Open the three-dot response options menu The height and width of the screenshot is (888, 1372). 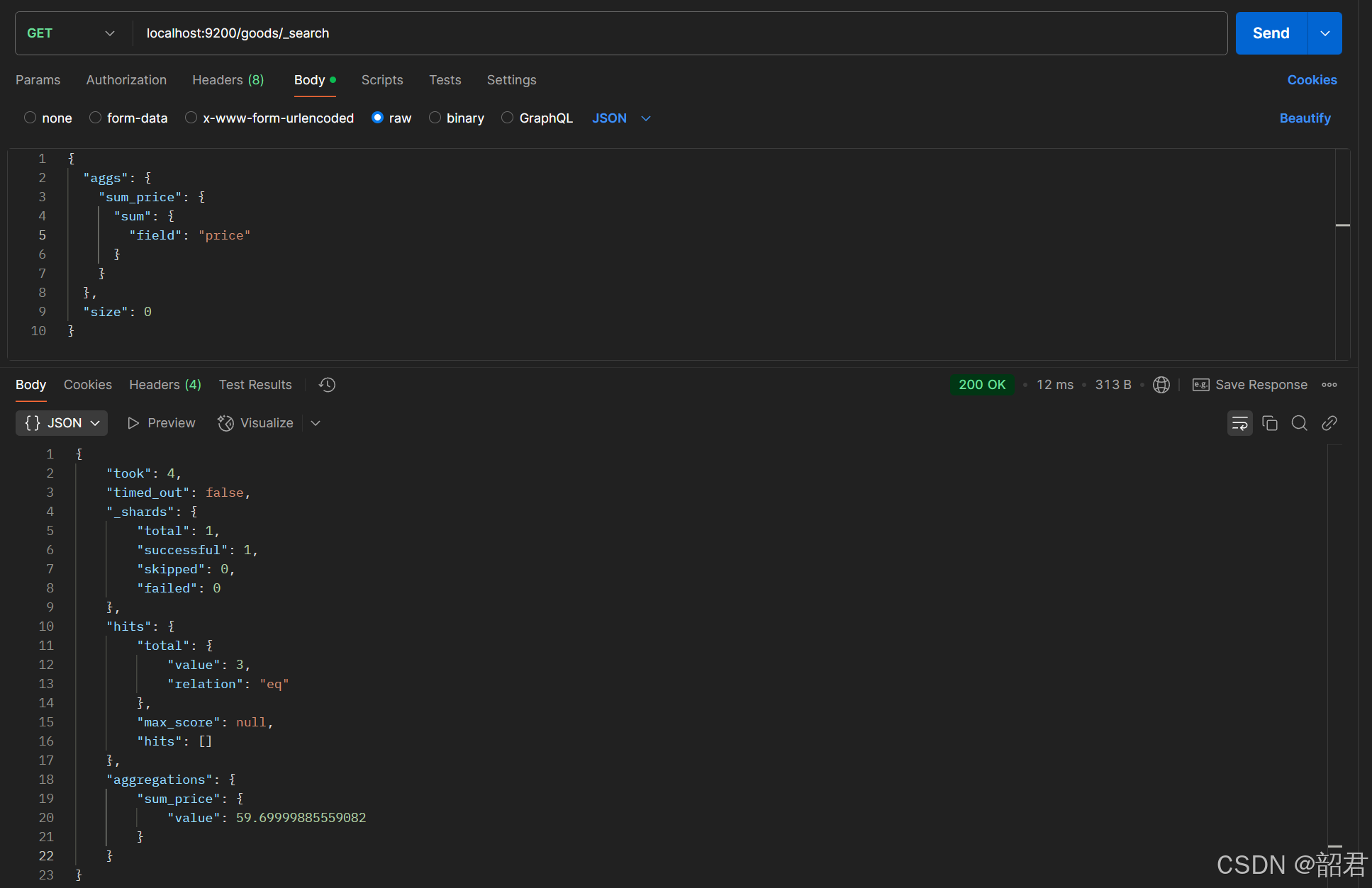(x=1329, y=385)
